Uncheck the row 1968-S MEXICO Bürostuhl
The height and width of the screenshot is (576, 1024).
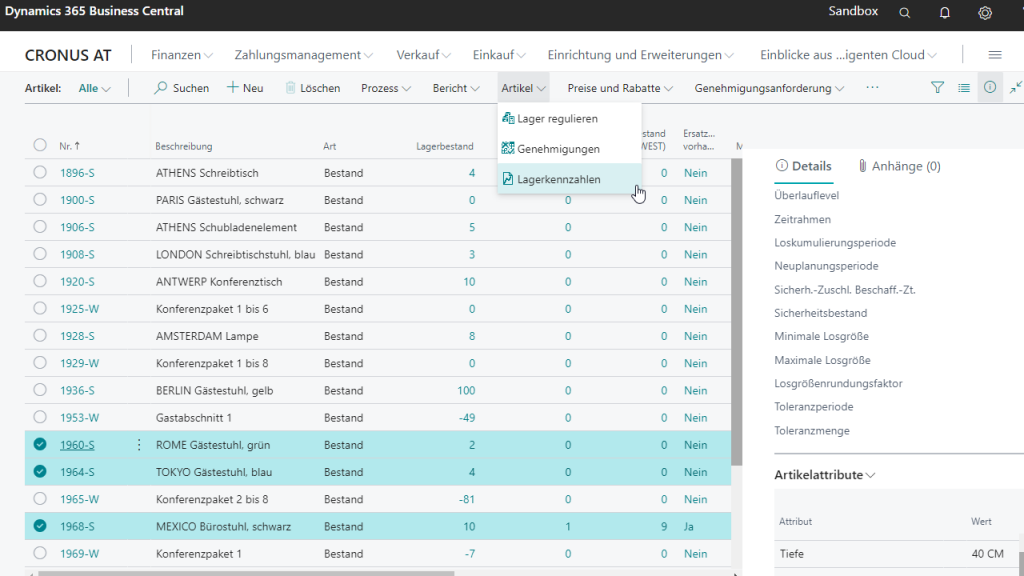40,526
